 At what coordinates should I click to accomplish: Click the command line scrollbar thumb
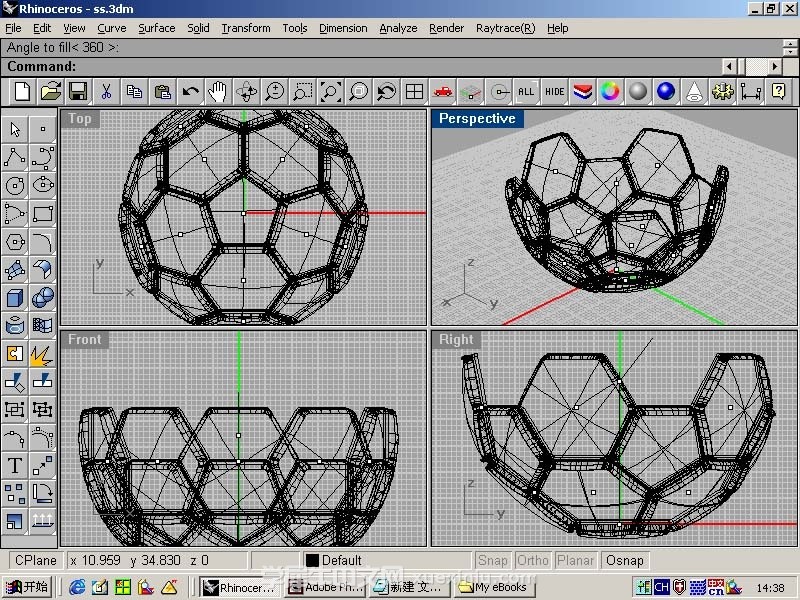[x=742, y=66]
